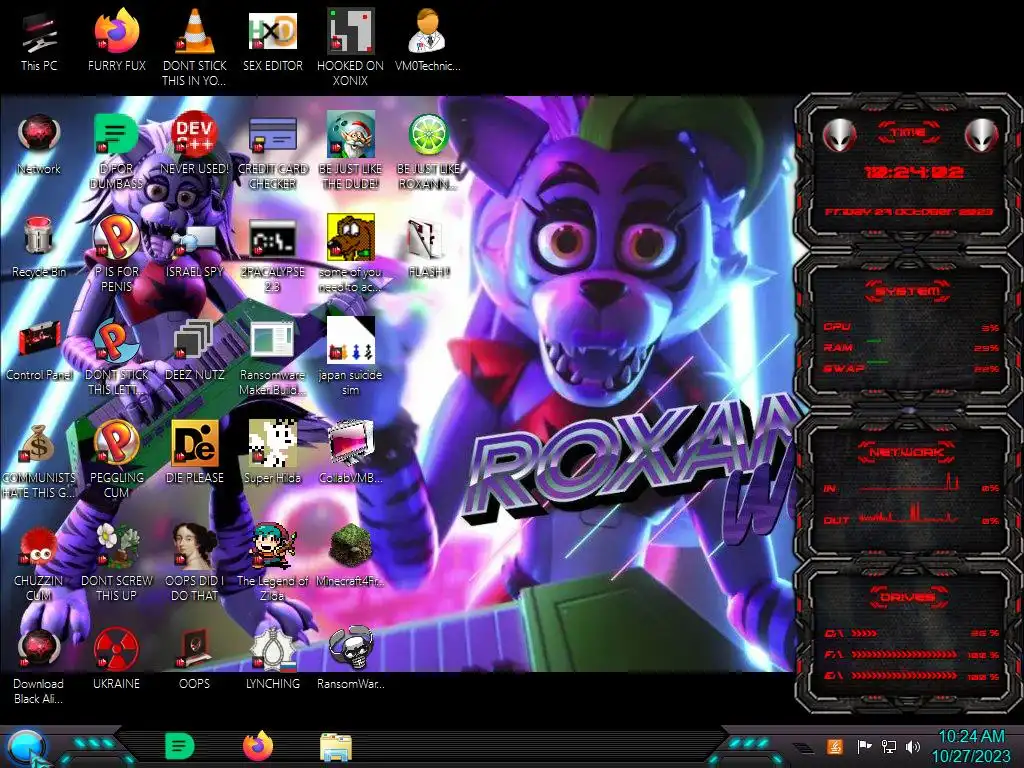The width and height of the screenshot is (1024, 768).
Task: Click the SWAP usage row in System widget
Action: click(x=910, y=368)
